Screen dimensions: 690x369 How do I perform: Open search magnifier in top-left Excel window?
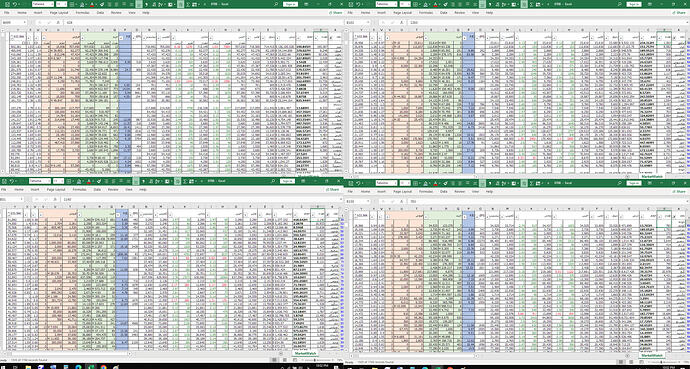click(x=275, y=4)
